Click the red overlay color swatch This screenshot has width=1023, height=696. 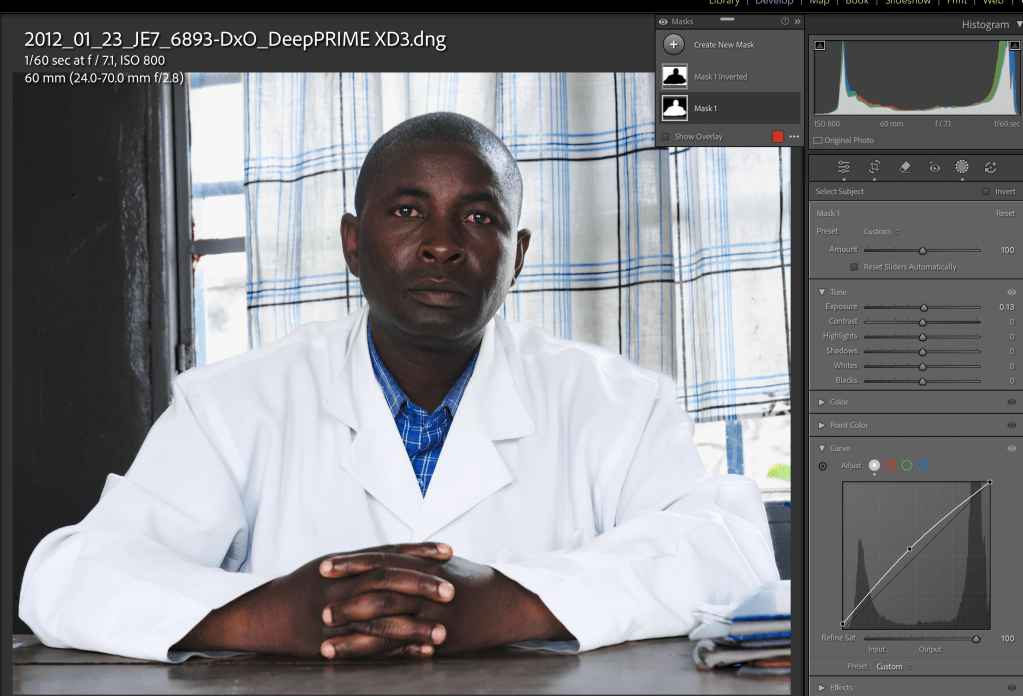click(x=778, y=136)
